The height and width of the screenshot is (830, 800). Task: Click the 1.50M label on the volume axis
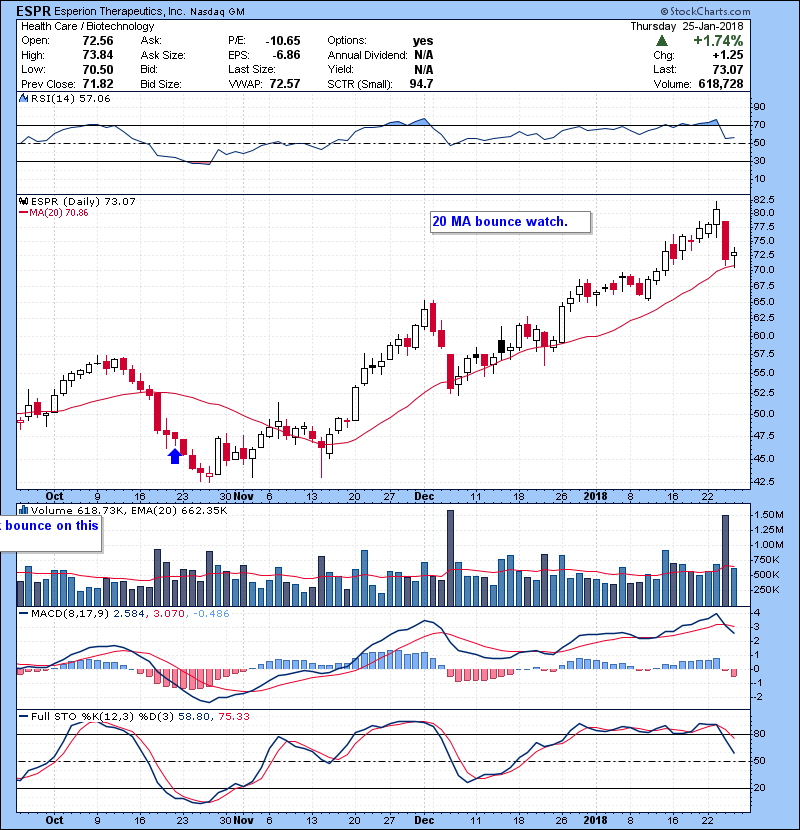(769, 515)
